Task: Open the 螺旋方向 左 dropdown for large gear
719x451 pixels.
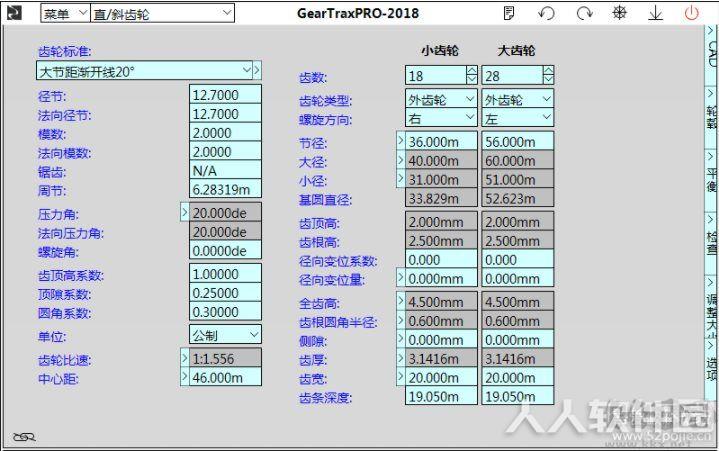Action: [517, 118]
